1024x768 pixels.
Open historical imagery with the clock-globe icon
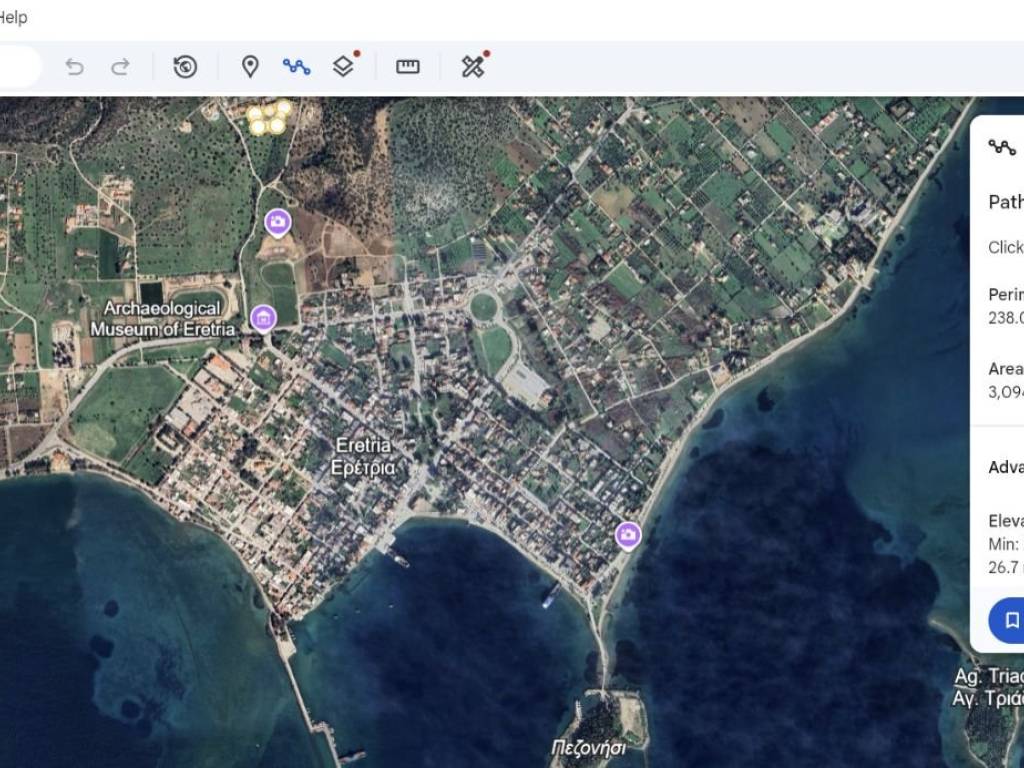pos(185,67)
